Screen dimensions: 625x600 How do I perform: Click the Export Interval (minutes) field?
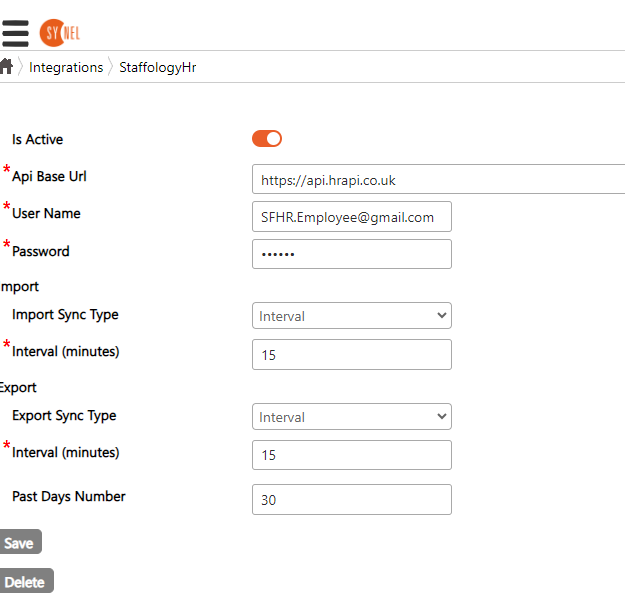pos(352,455)
